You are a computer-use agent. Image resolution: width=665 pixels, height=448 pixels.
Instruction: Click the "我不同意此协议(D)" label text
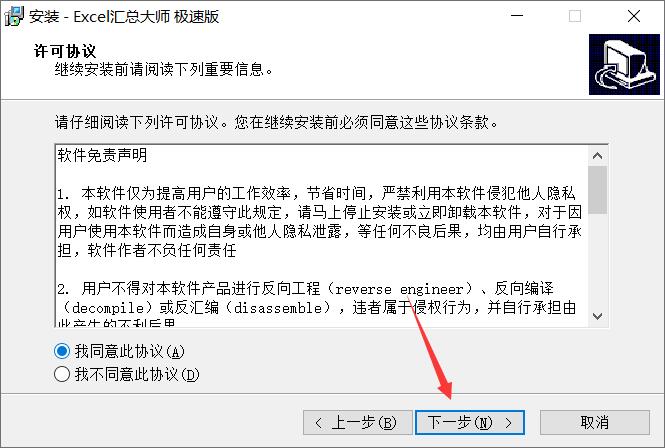pos(137,374)
